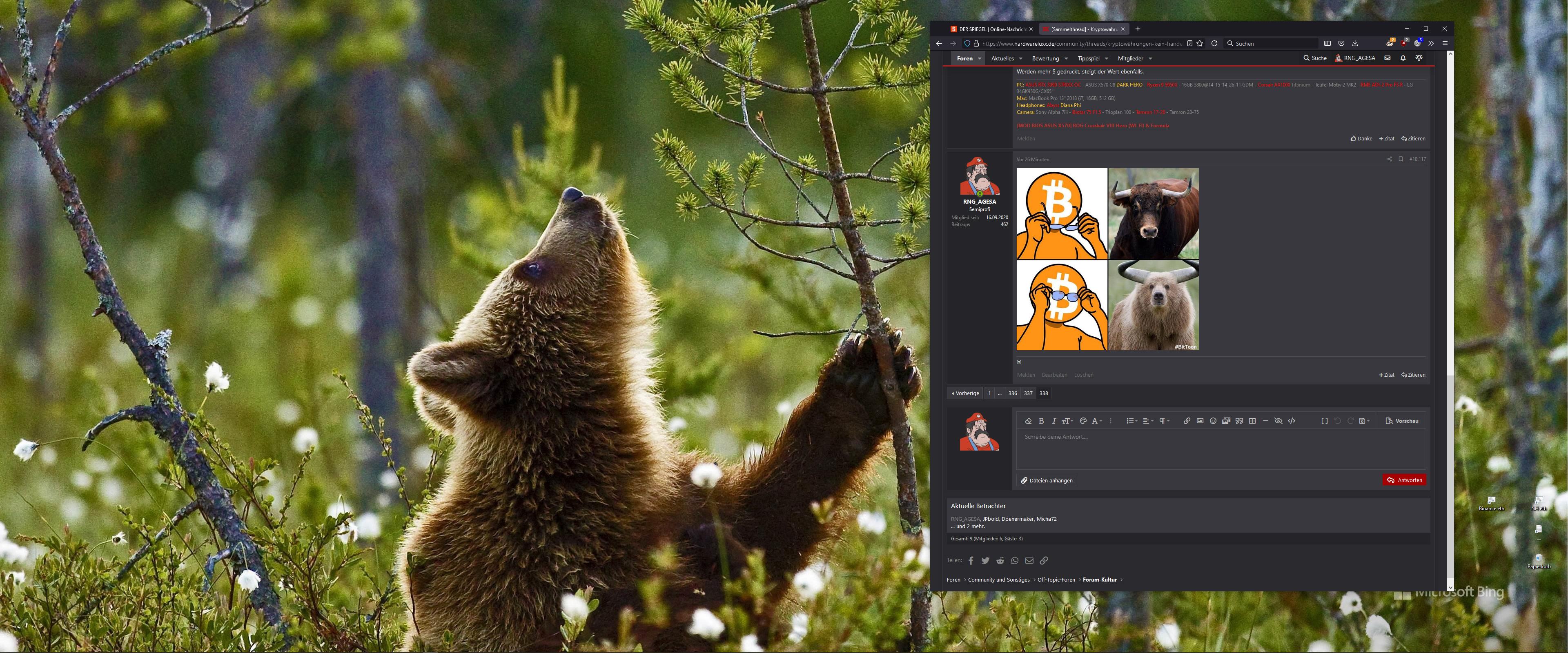The height and width of the screenshot is (653, 1568).
Task: Open the Firefox downloads icon
Action: point(1355,43)
